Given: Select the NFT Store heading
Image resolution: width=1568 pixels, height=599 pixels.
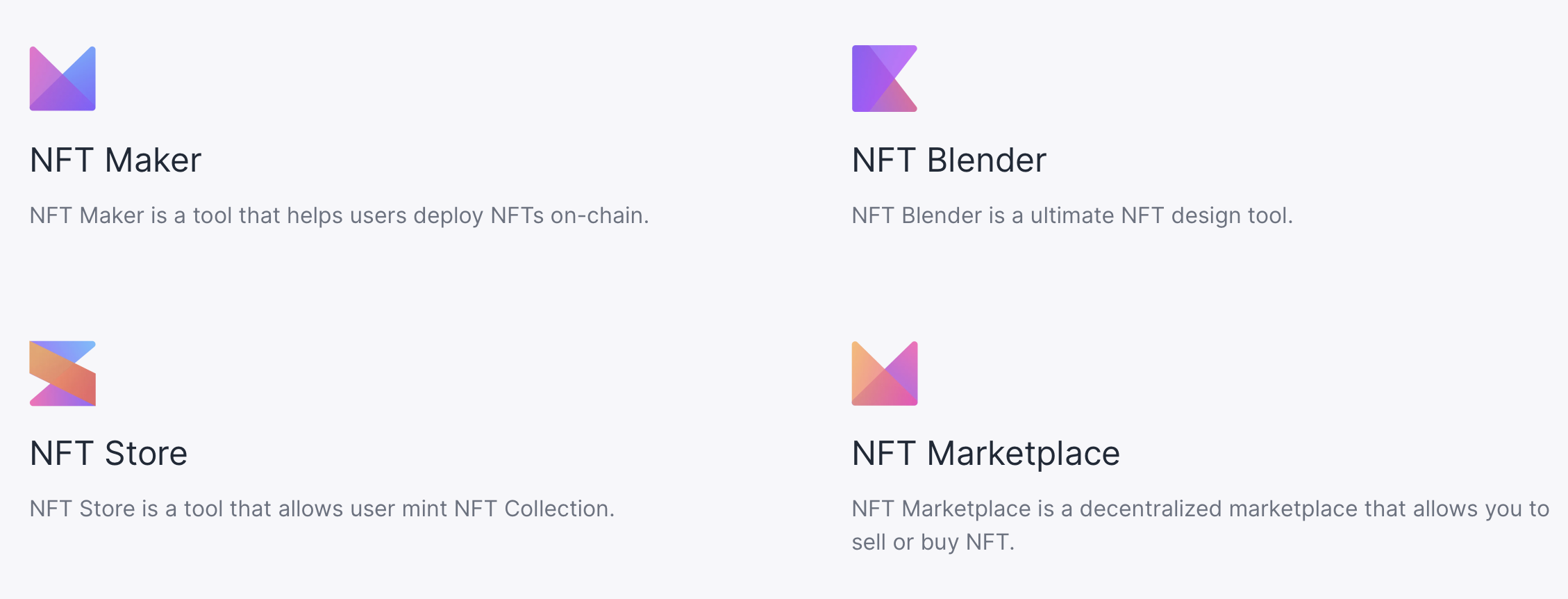Looking at the screenshot, I should point(108,454).
